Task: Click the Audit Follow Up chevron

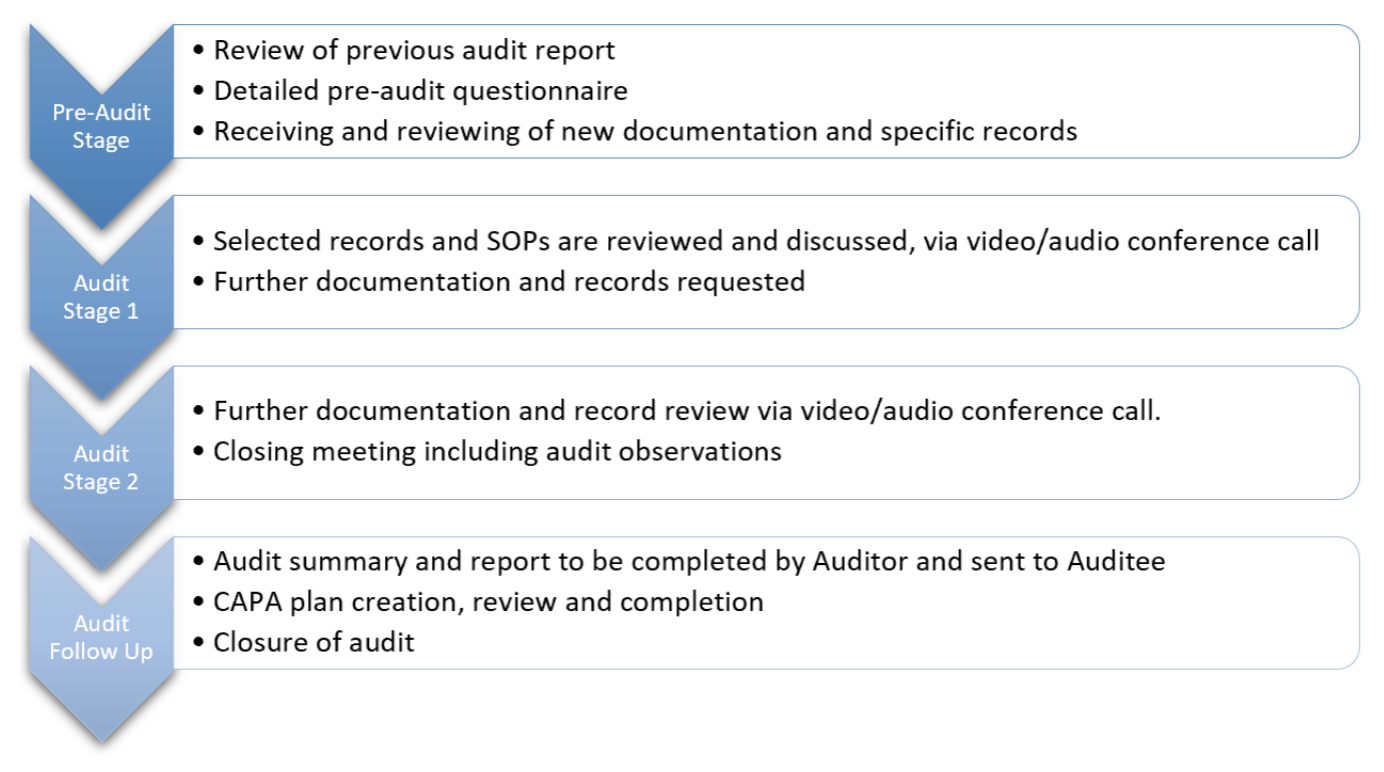Action: point(101,637)
